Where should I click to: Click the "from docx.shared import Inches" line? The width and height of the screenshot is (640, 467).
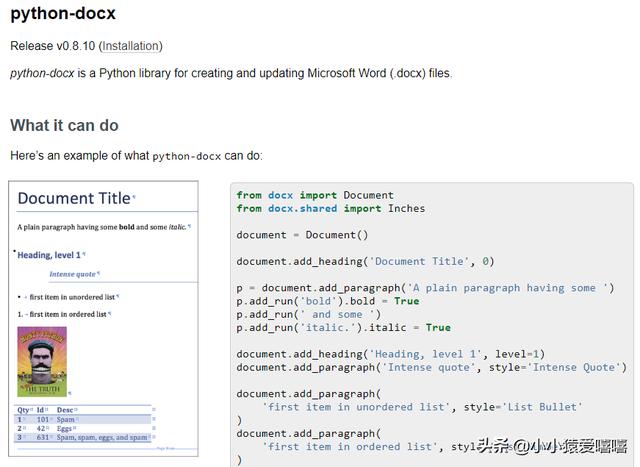[330, 208]
